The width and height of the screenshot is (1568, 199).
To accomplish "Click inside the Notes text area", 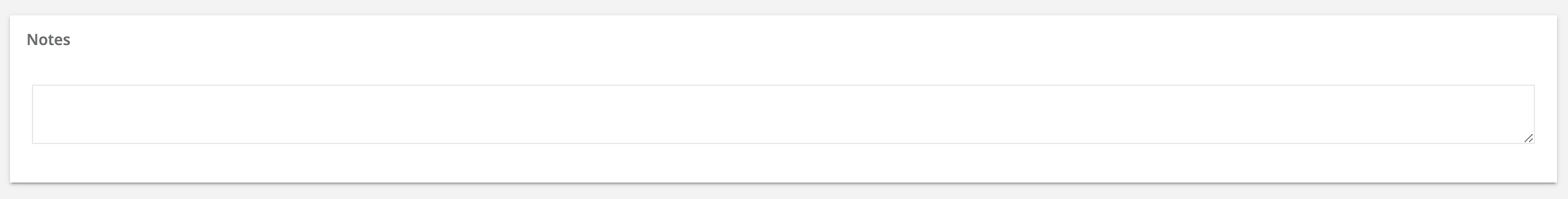I will pyautogui.click(x=783, y=114).
